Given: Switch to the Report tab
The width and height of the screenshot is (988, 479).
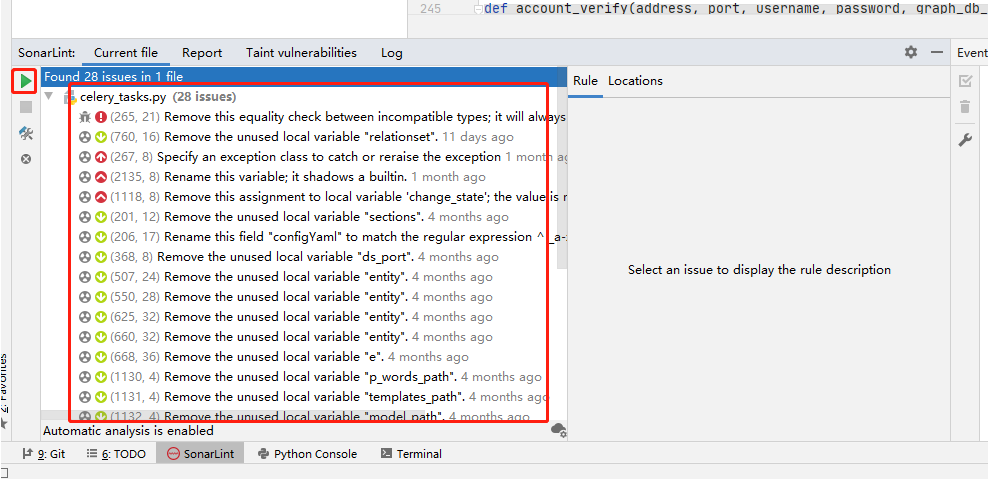Looking at the screenshot, I should (x=202, y=53).
